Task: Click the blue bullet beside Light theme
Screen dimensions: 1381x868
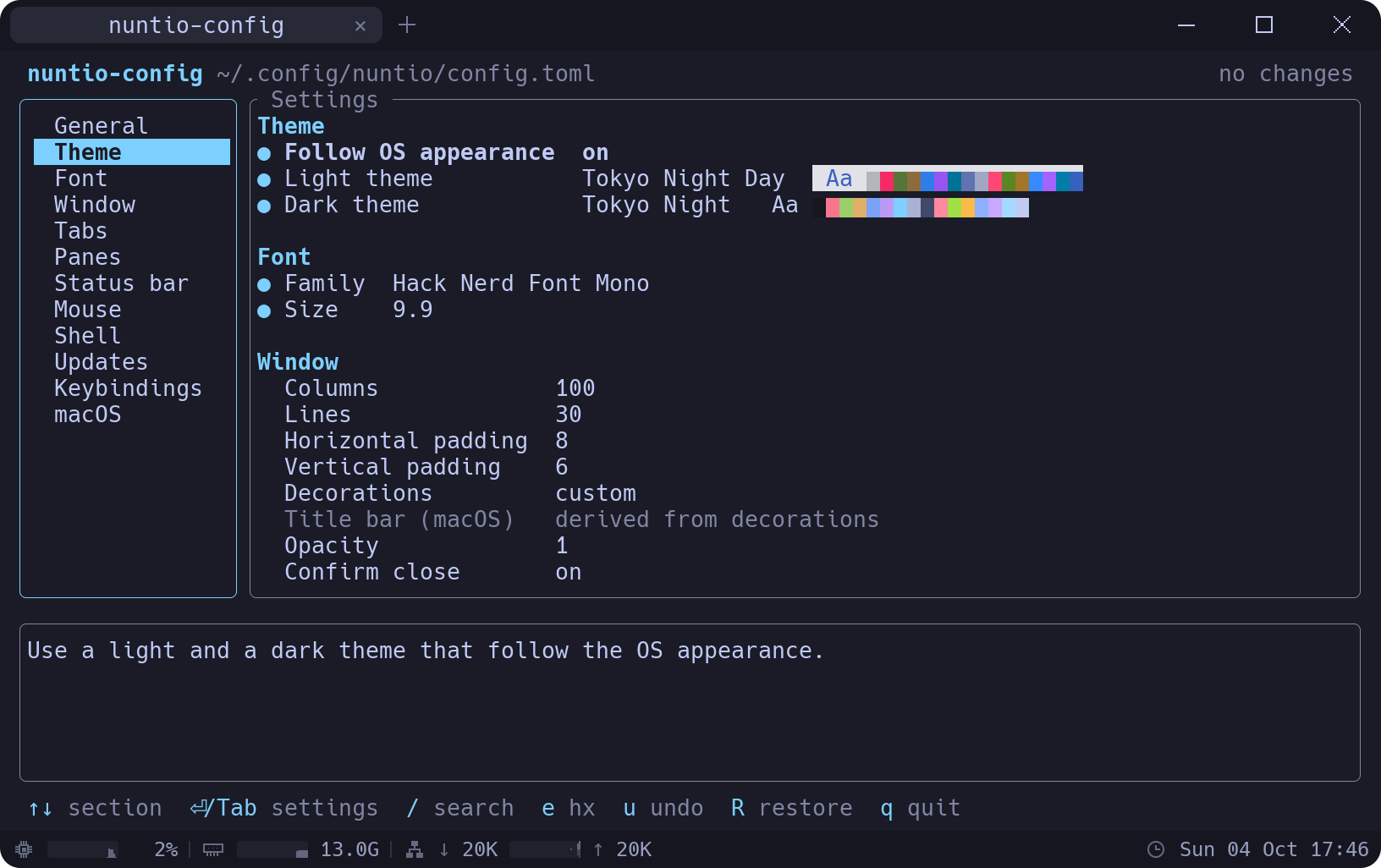Action: tap(264, 179)
